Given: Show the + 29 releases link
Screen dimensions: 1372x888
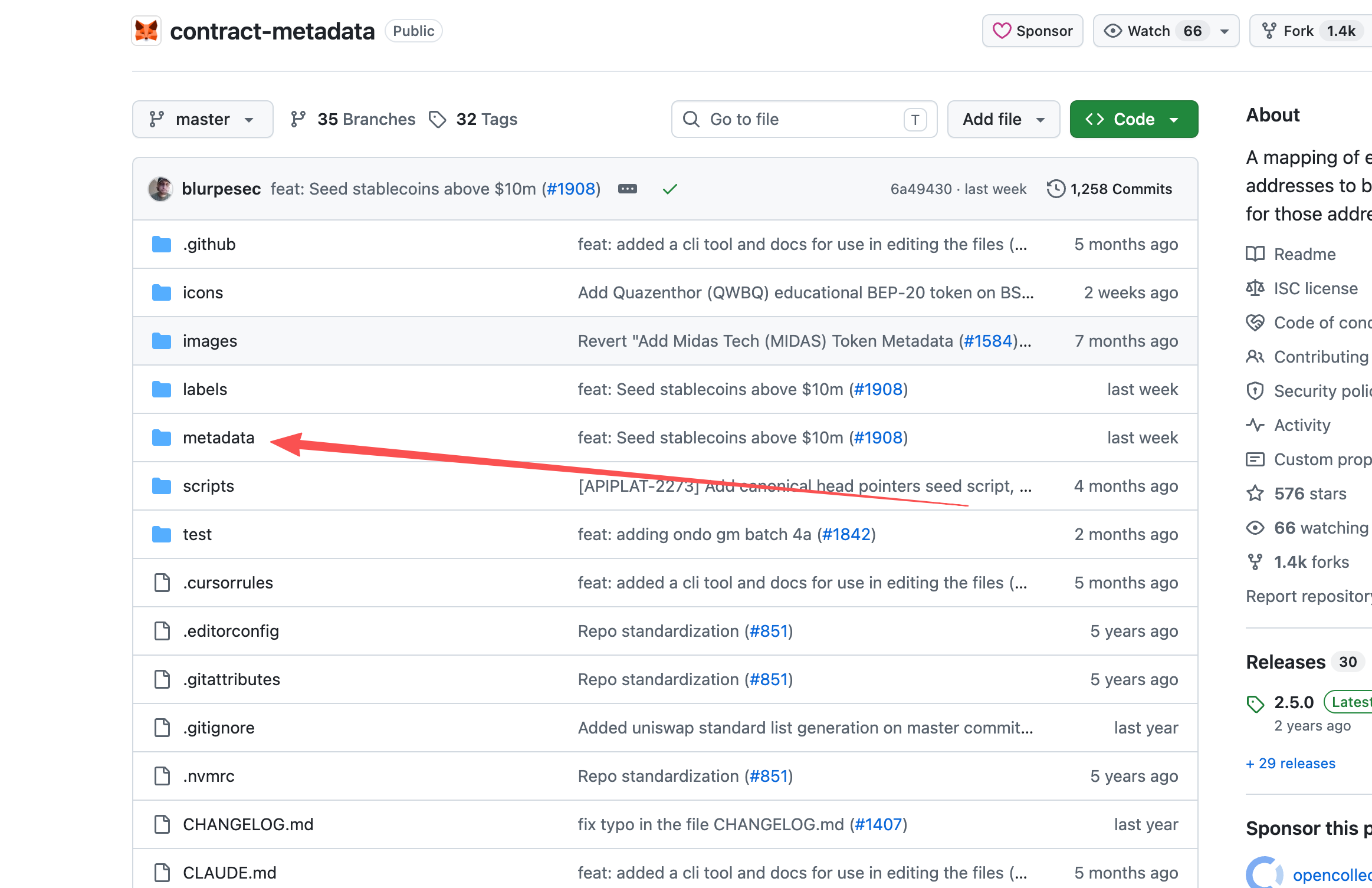Looking at the screenshot, I should [1291, 764].
